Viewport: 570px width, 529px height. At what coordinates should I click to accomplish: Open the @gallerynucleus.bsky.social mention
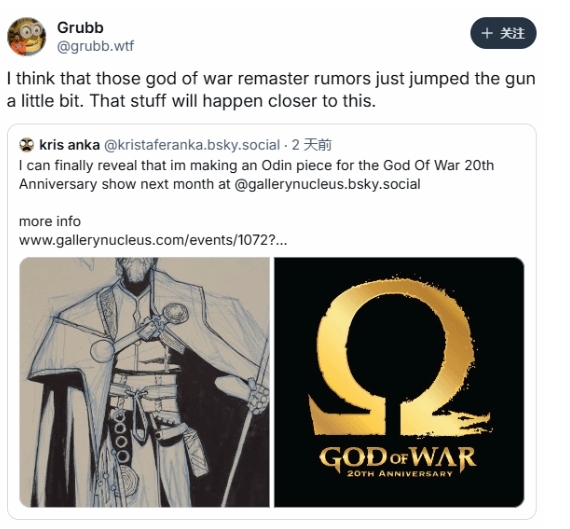tap(328, 184)
